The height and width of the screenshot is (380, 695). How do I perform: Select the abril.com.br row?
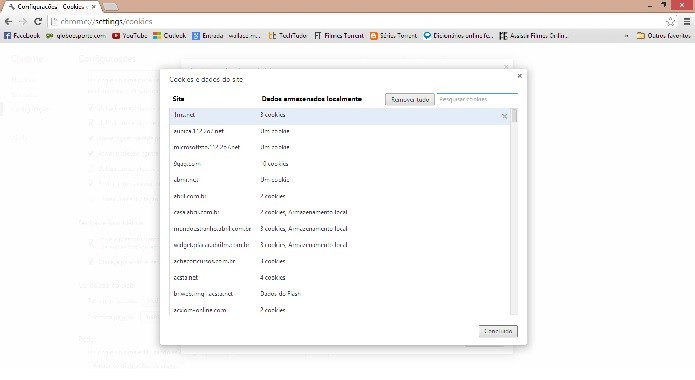pos(340,196)
